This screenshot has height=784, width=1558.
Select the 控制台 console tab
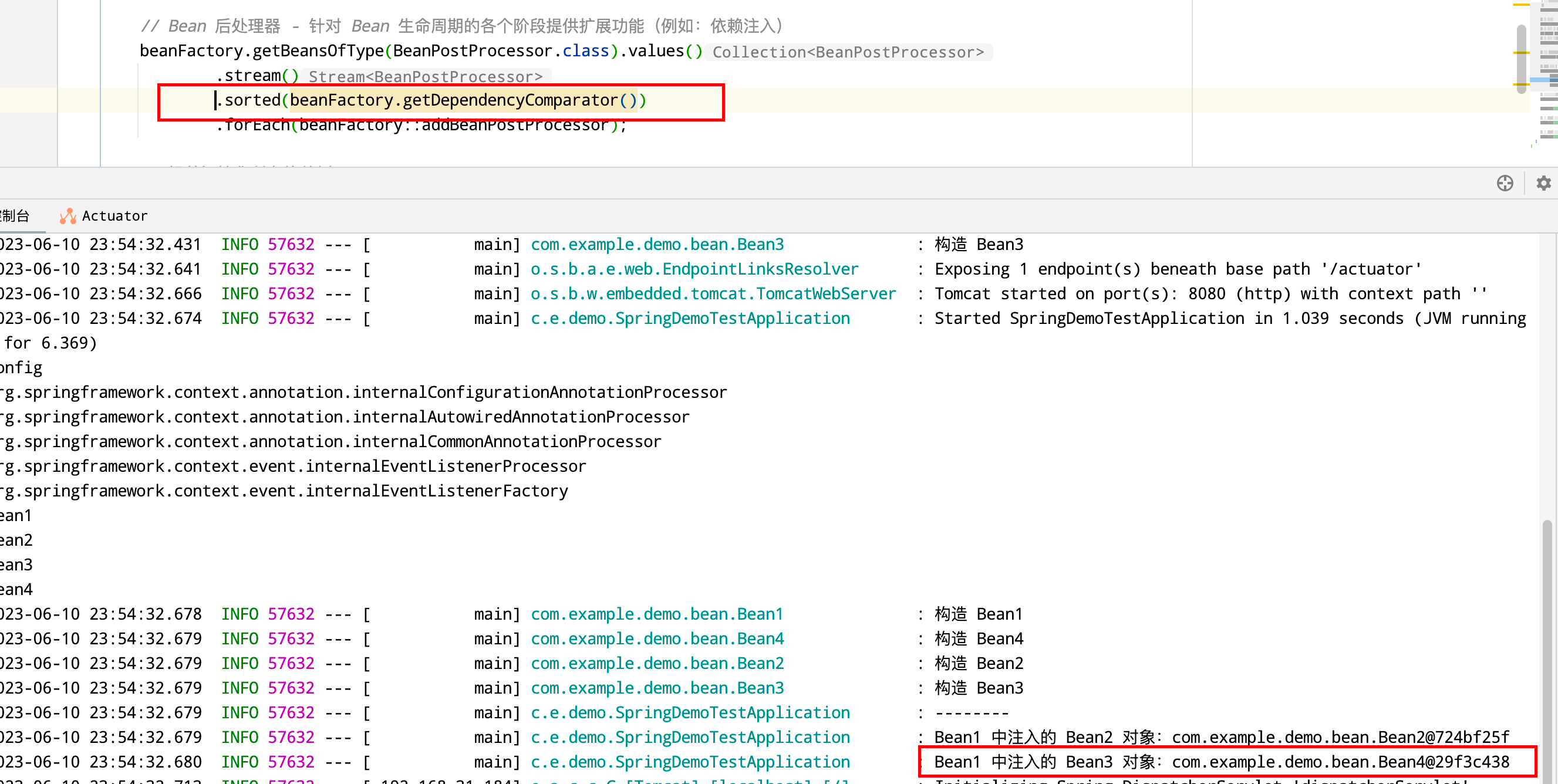click(x=15, y=216)
